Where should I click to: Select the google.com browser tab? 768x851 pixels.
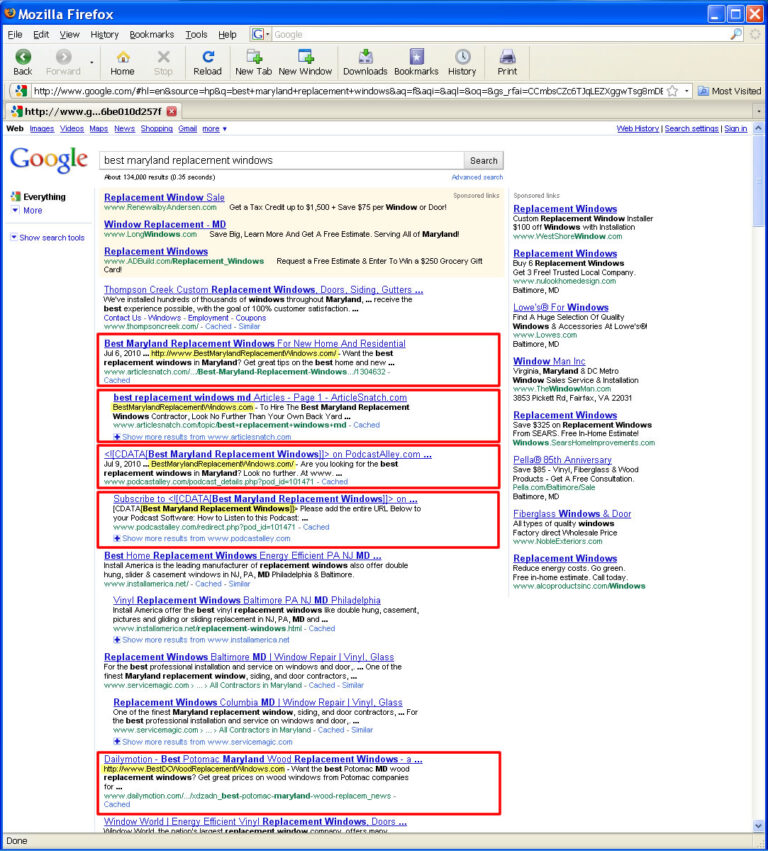(93, 111)
